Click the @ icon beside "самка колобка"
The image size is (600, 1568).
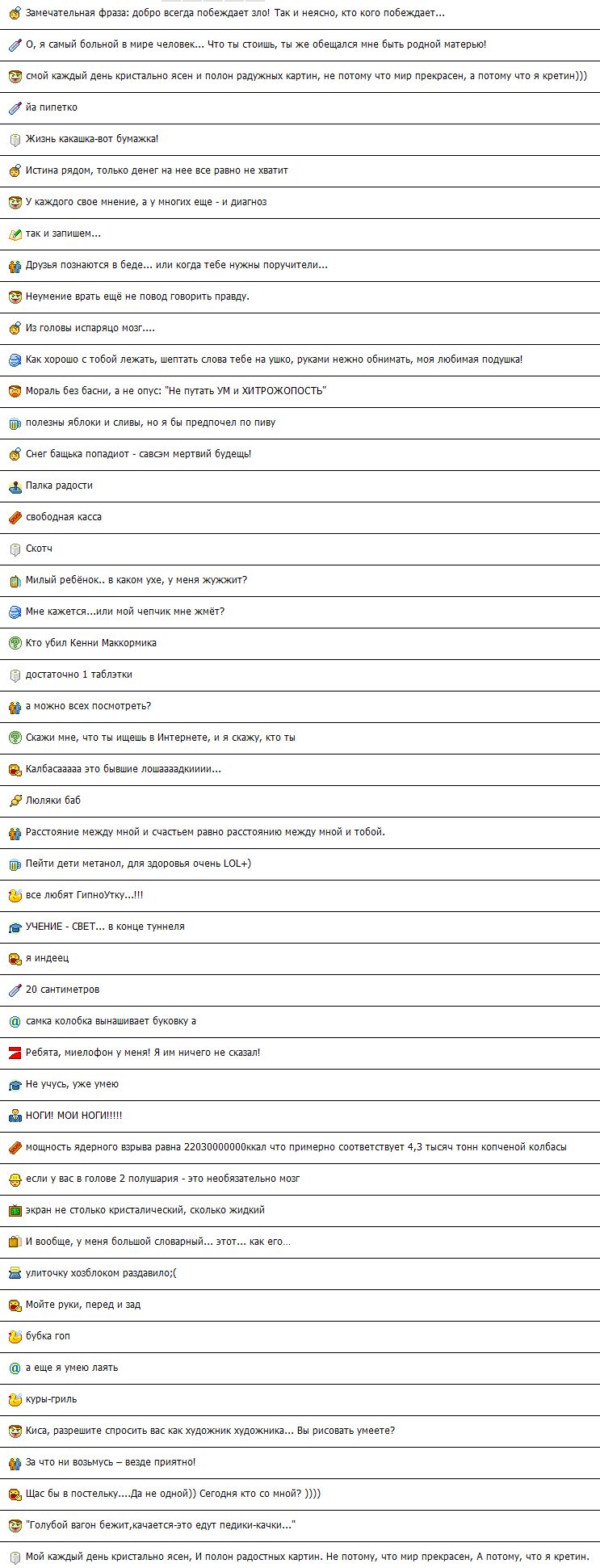click(x=15, y=1022)
